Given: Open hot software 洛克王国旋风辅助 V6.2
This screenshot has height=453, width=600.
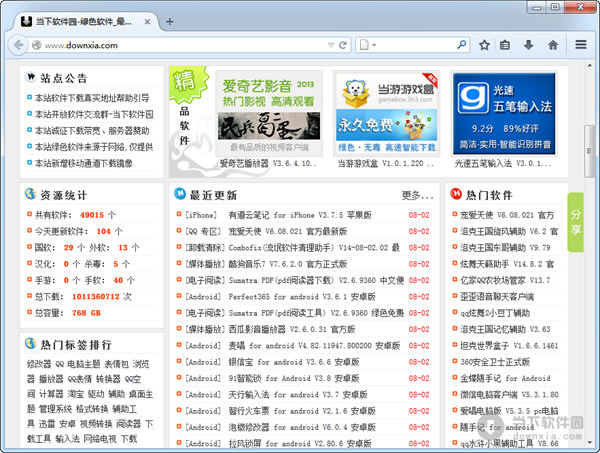Looking at the screenshot, I should 509,231.
